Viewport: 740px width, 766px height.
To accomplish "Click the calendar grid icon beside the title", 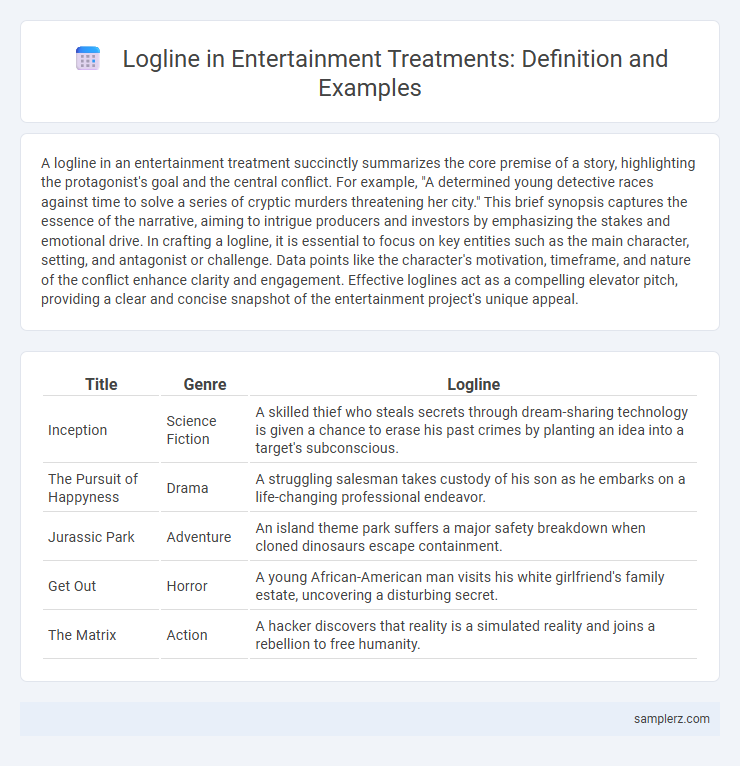I will pyautogui.click(x=88, y=59).
